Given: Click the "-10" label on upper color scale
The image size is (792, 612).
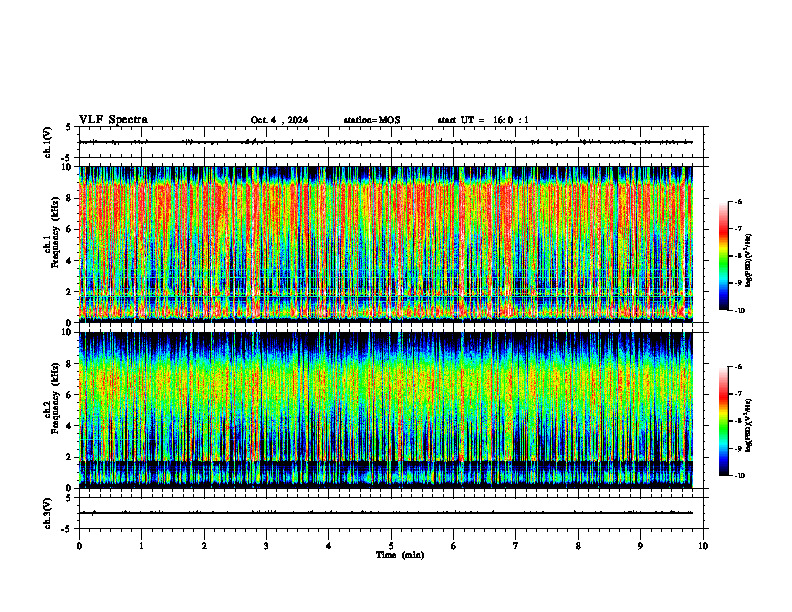Looking at the screenshot, I should click(x=739, y=311).
